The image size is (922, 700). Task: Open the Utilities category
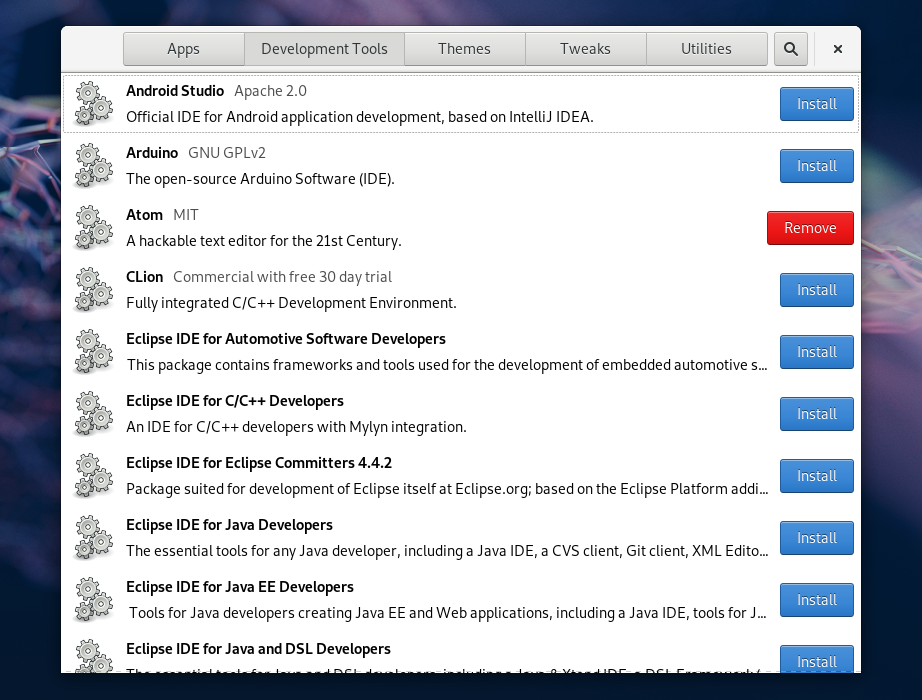pos(706,48)
